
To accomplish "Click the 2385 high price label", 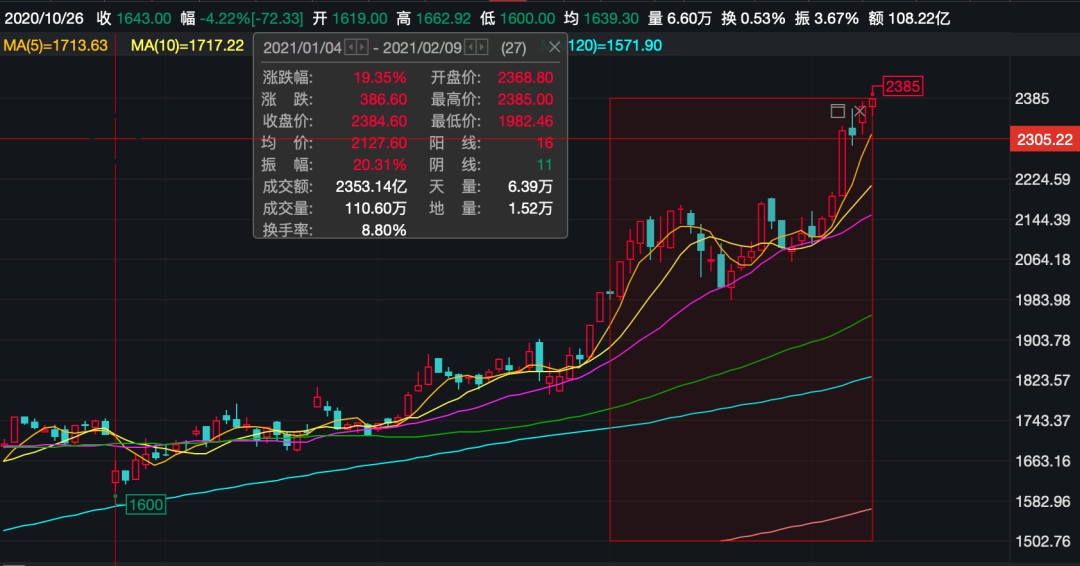I will tap(902, 86).
